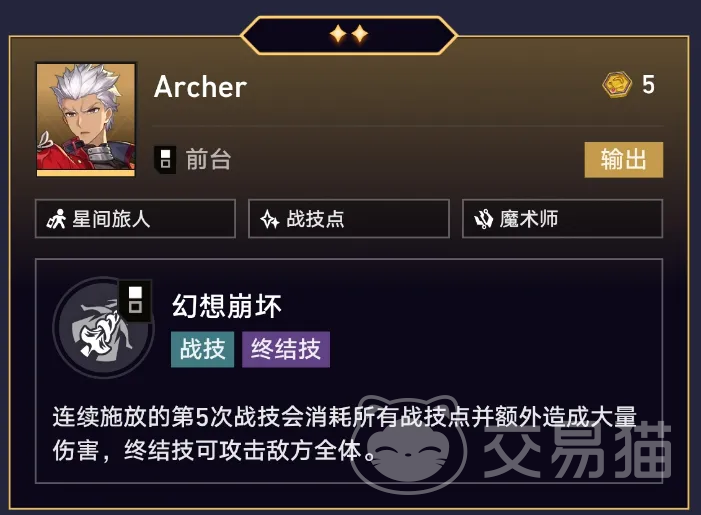Viewport: 701px width, 515px height.
Task: Click the 幻想崩坏 skill round icon
Action: click(104, 328)
